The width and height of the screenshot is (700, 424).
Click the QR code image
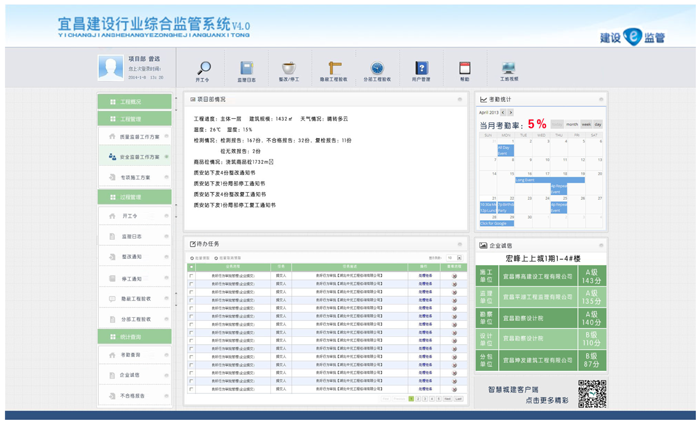[592, 394]
